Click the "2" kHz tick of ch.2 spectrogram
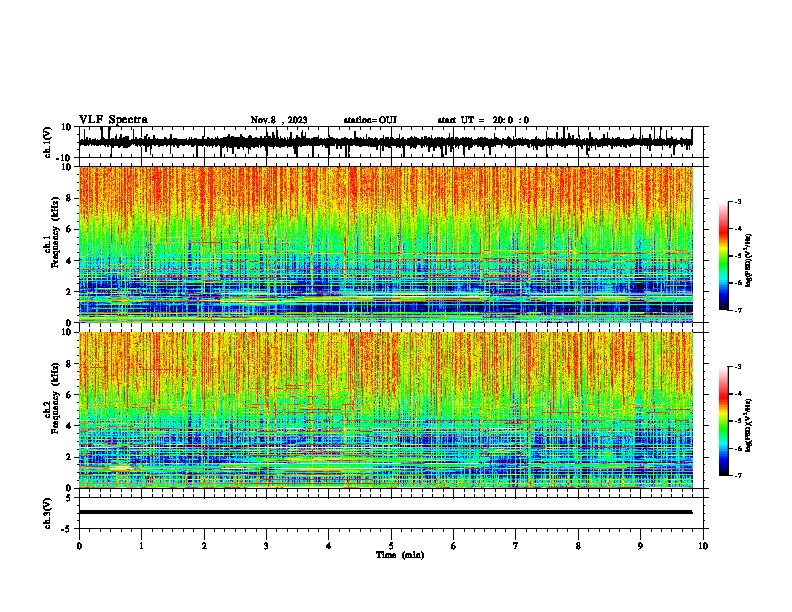 (x=70, y=457)
